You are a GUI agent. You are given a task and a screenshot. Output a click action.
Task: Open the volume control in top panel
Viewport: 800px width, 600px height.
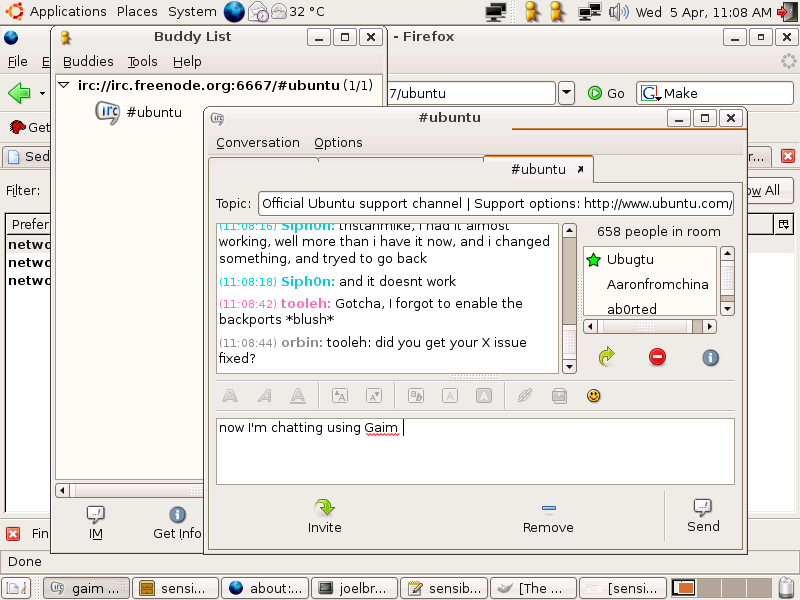point(618,12)
